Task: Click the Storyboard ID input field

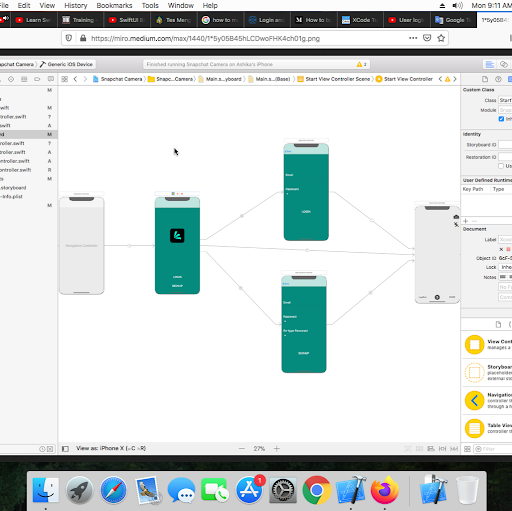Action: (505, 145)
